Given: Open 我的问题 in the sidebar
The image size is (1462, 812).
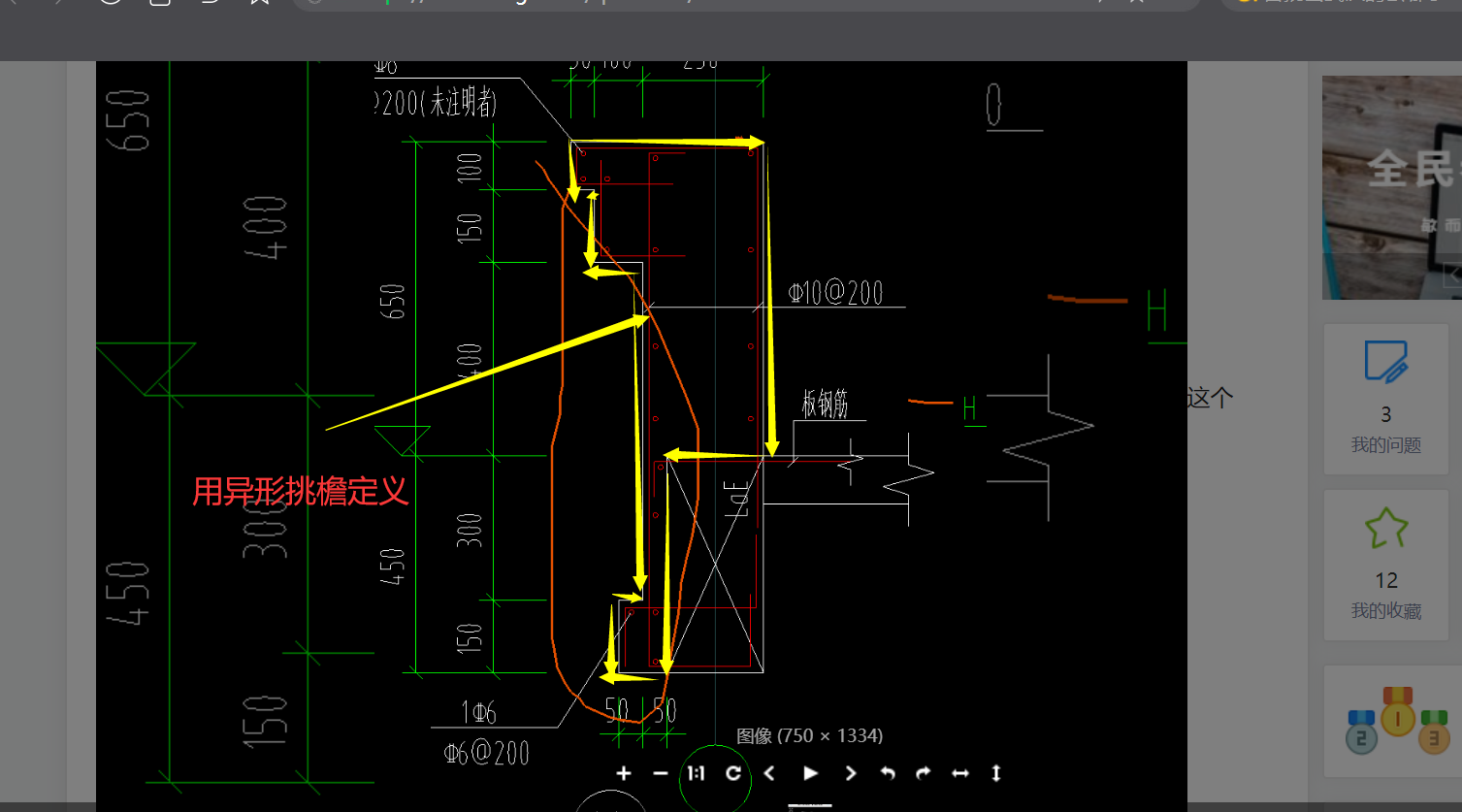Looking at the screenshot, I should point(1386,399).
